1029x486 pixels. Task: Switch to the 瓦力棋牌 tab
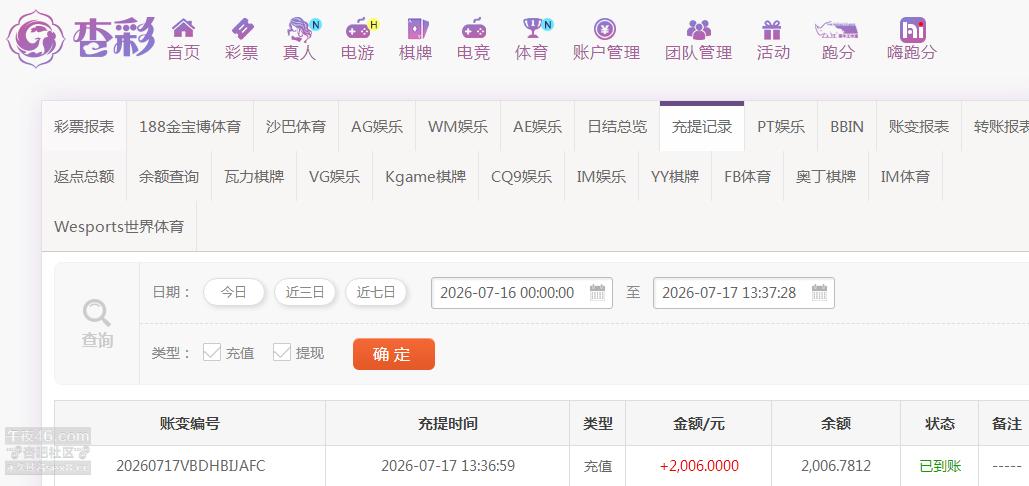coord(254,176)
